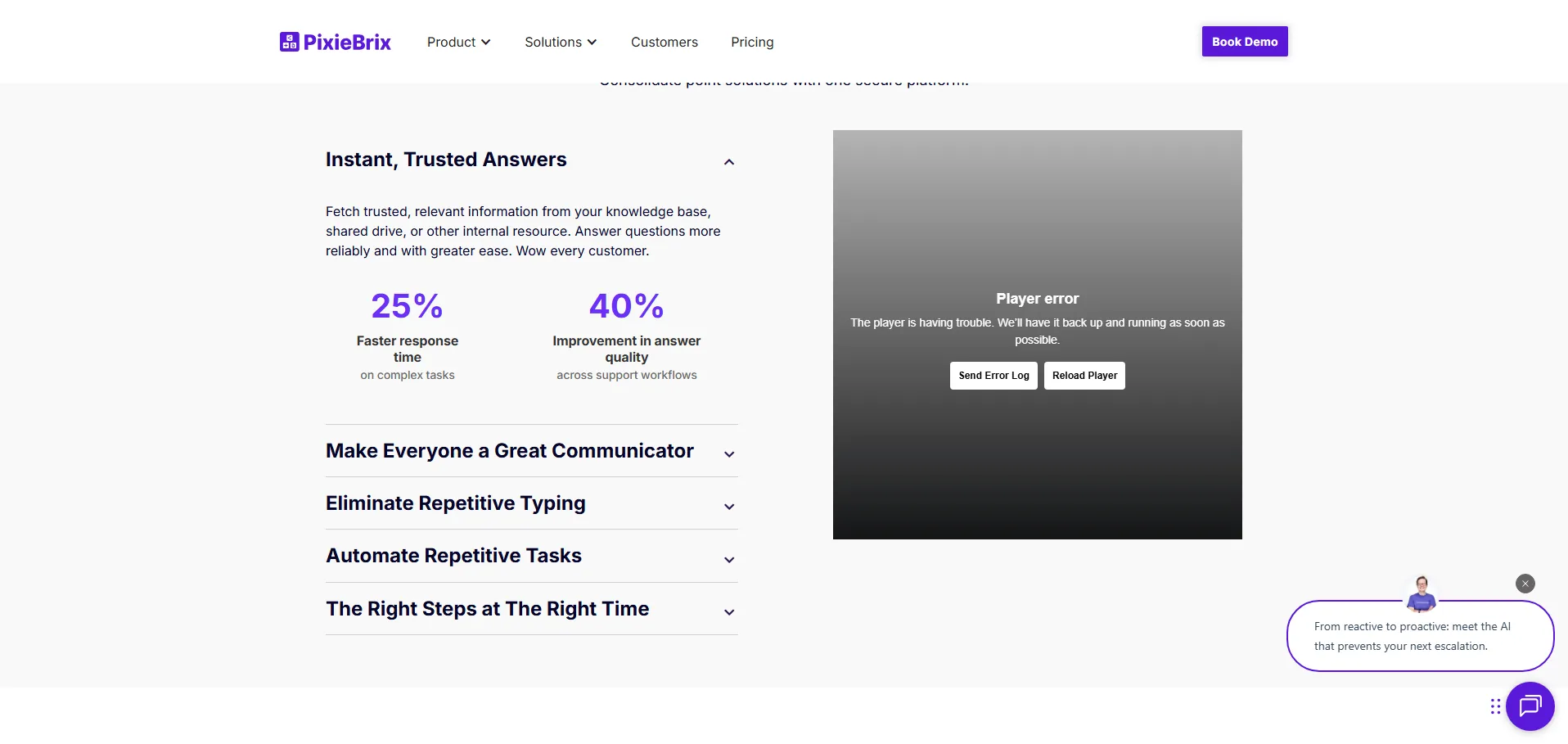1568x744 pixels.
Task: Click the Book Demo button
Action: (x=1244, y=42)
